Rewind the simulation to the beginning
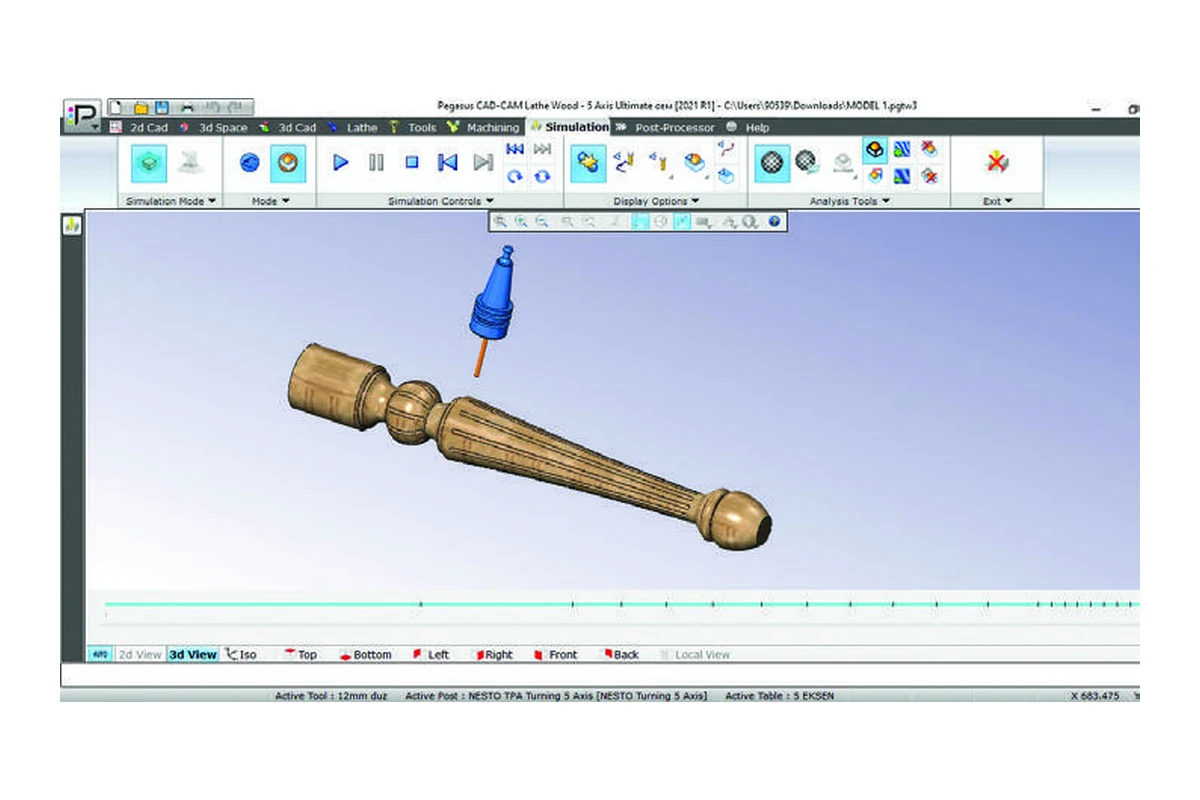Screen dimensions: 1200x800 tap(515, 149)
